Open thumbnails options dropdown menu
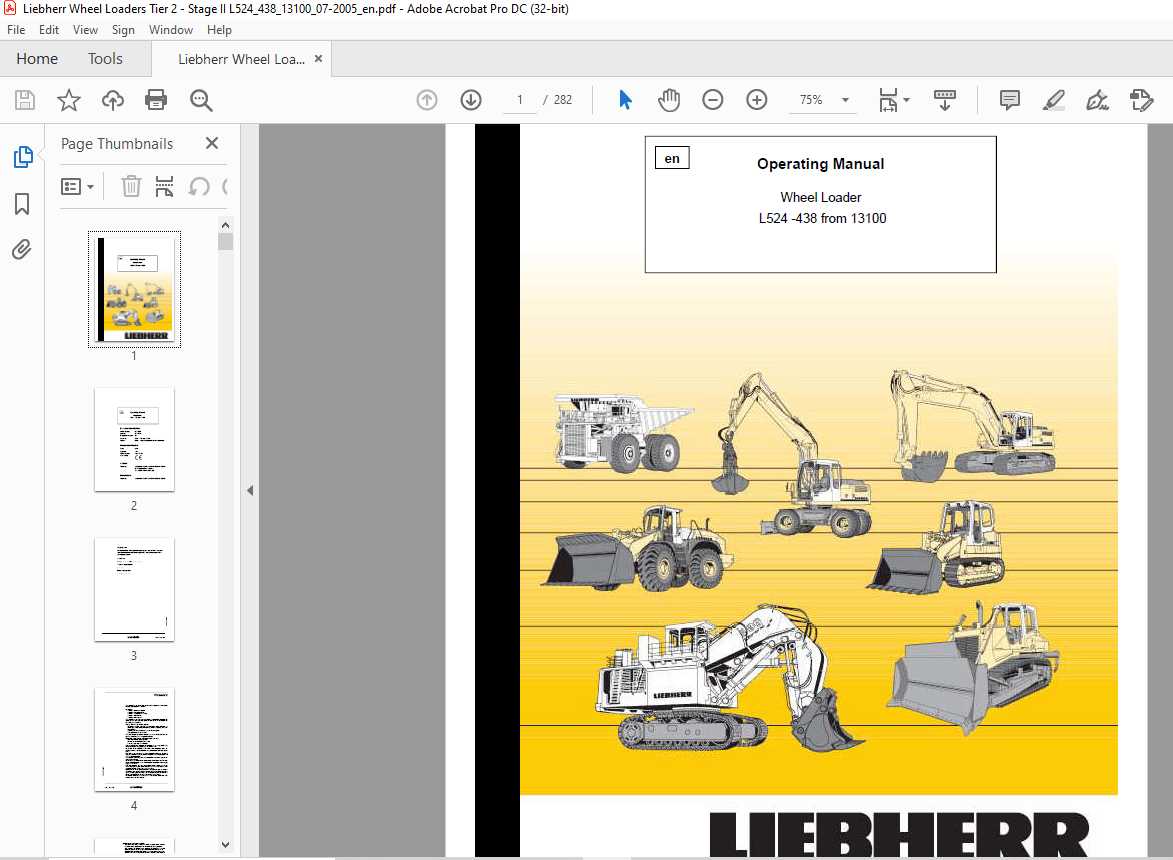This screenshot has height=860, width=1173. [77, 186]
